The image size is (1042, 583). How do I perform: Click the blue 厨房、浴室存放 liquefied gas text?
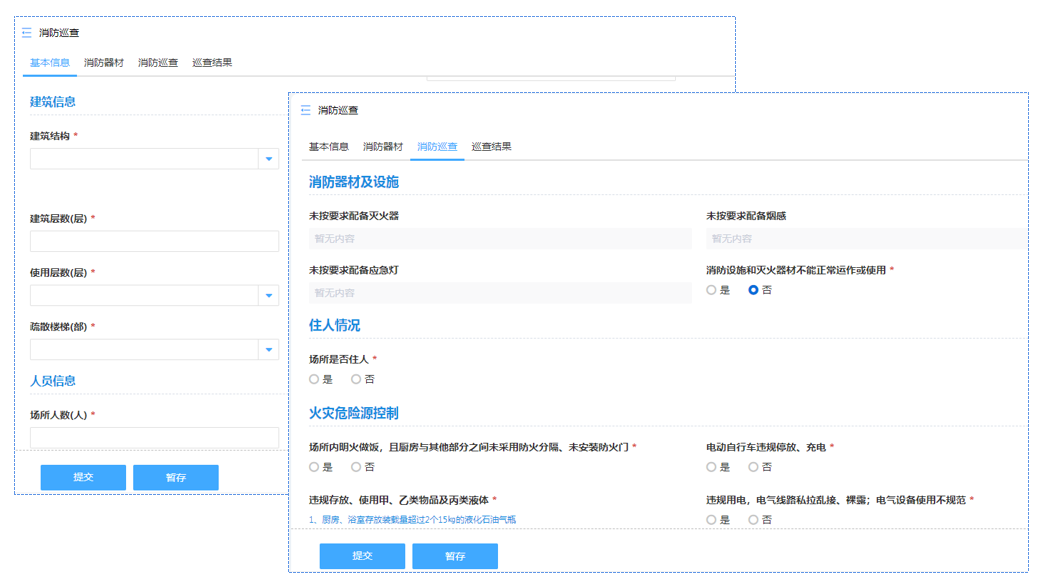(414, 520)
